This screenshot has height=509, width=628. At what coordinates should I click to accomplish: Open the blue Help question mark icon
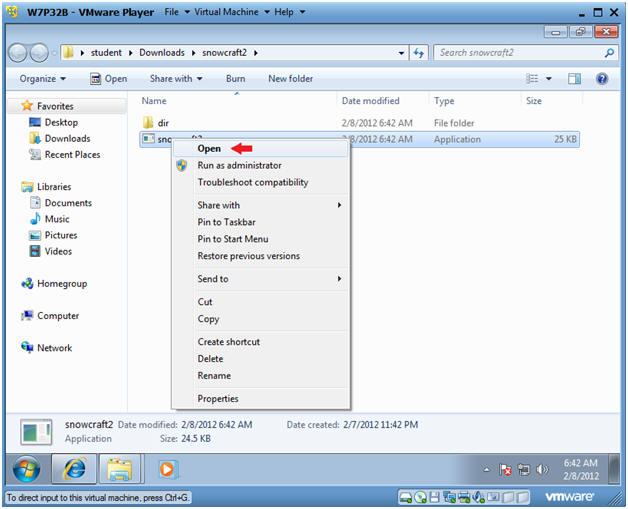click(x=602, y=78)
